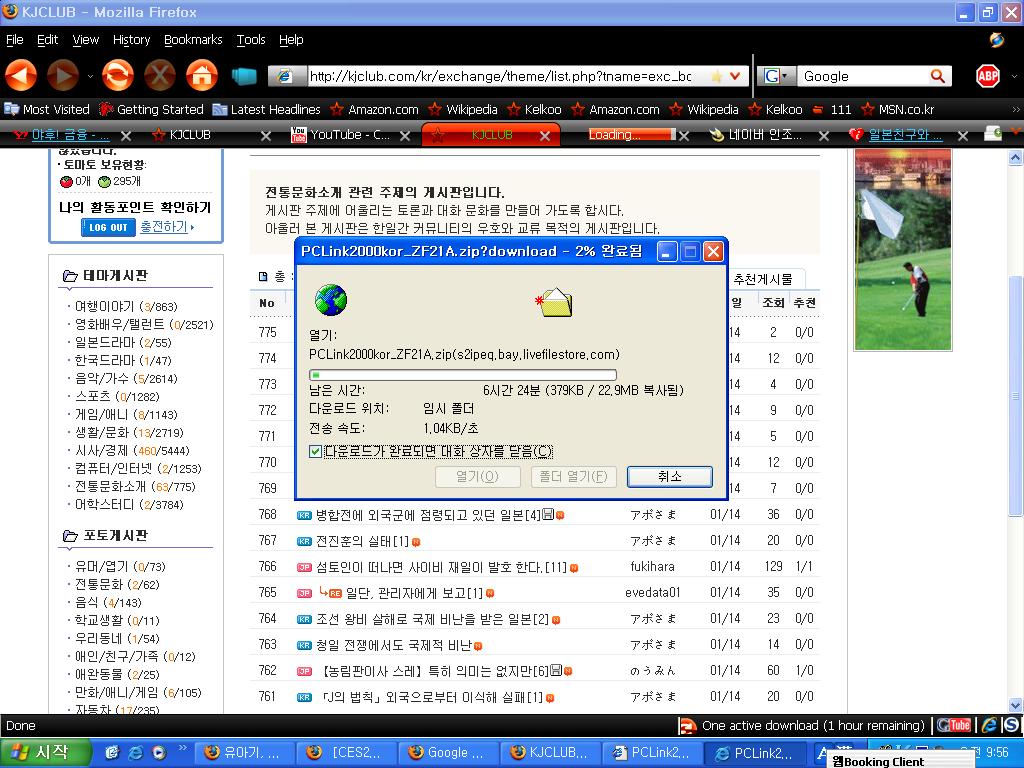Go to the Home page icon
This screenshot has height=768, width=1024.
click(x=202, y=75)
